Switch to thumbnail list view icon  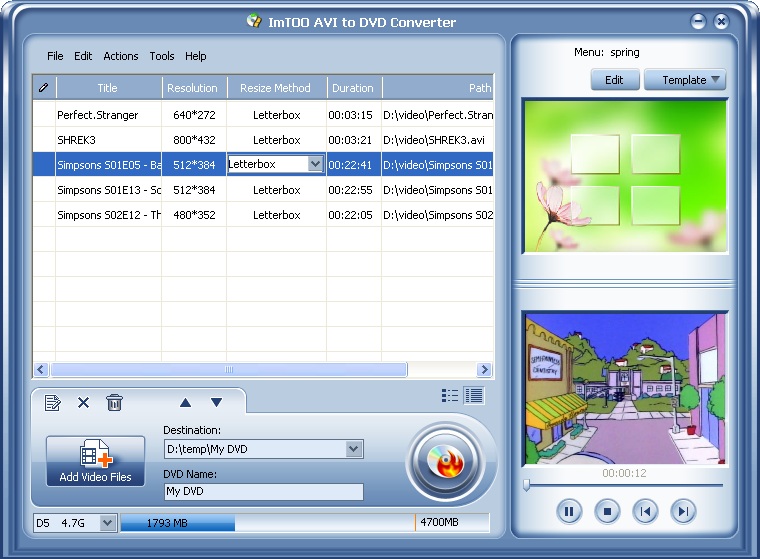pos(450,396)
